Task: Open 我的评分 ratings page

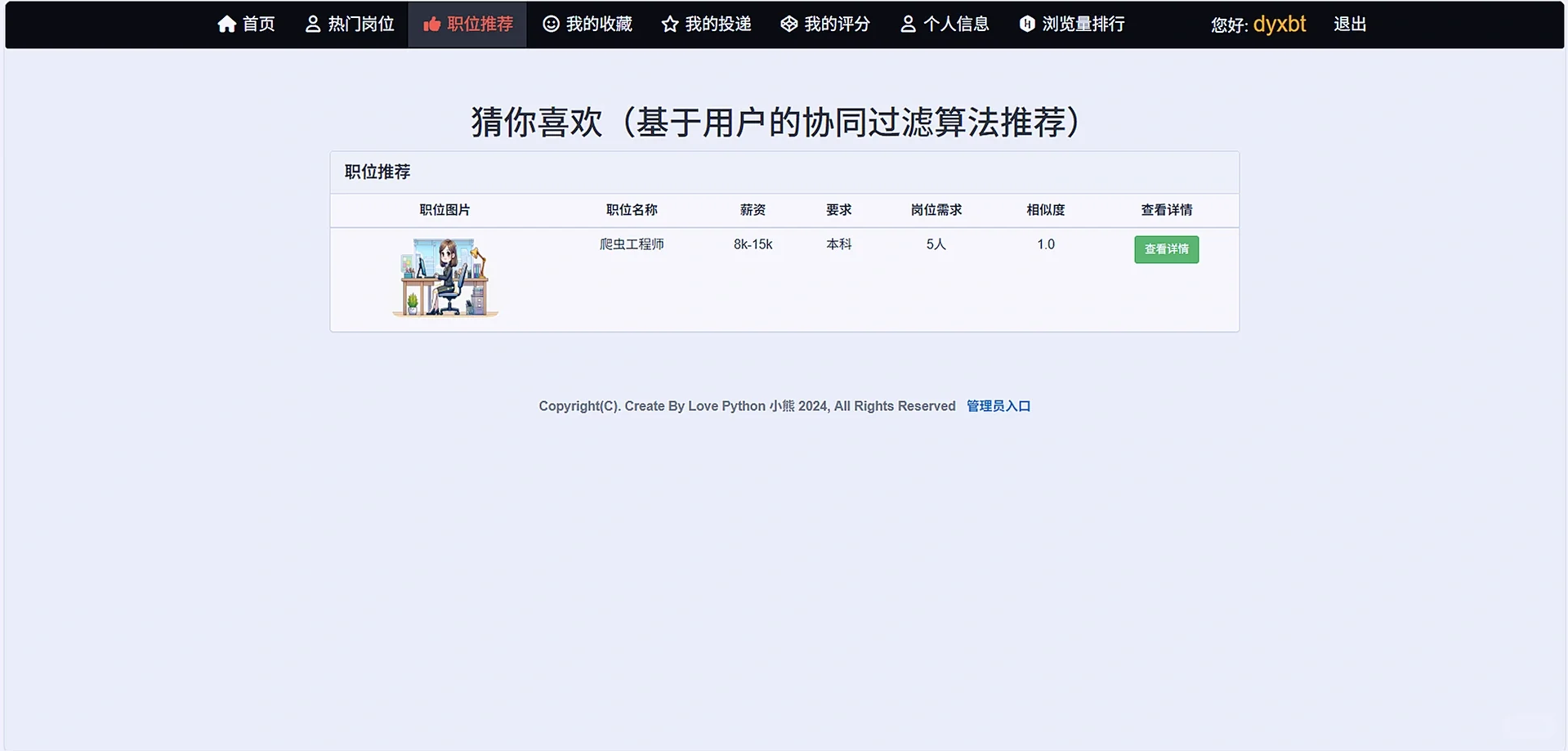Action: [x=825, y=25]
